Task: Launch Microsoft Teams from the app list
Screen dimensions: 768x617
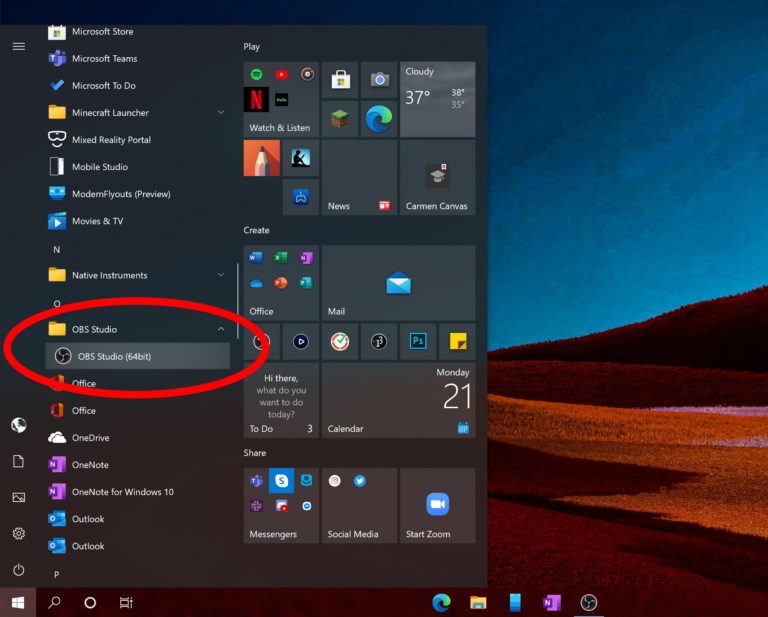Action: click(137, 59)
